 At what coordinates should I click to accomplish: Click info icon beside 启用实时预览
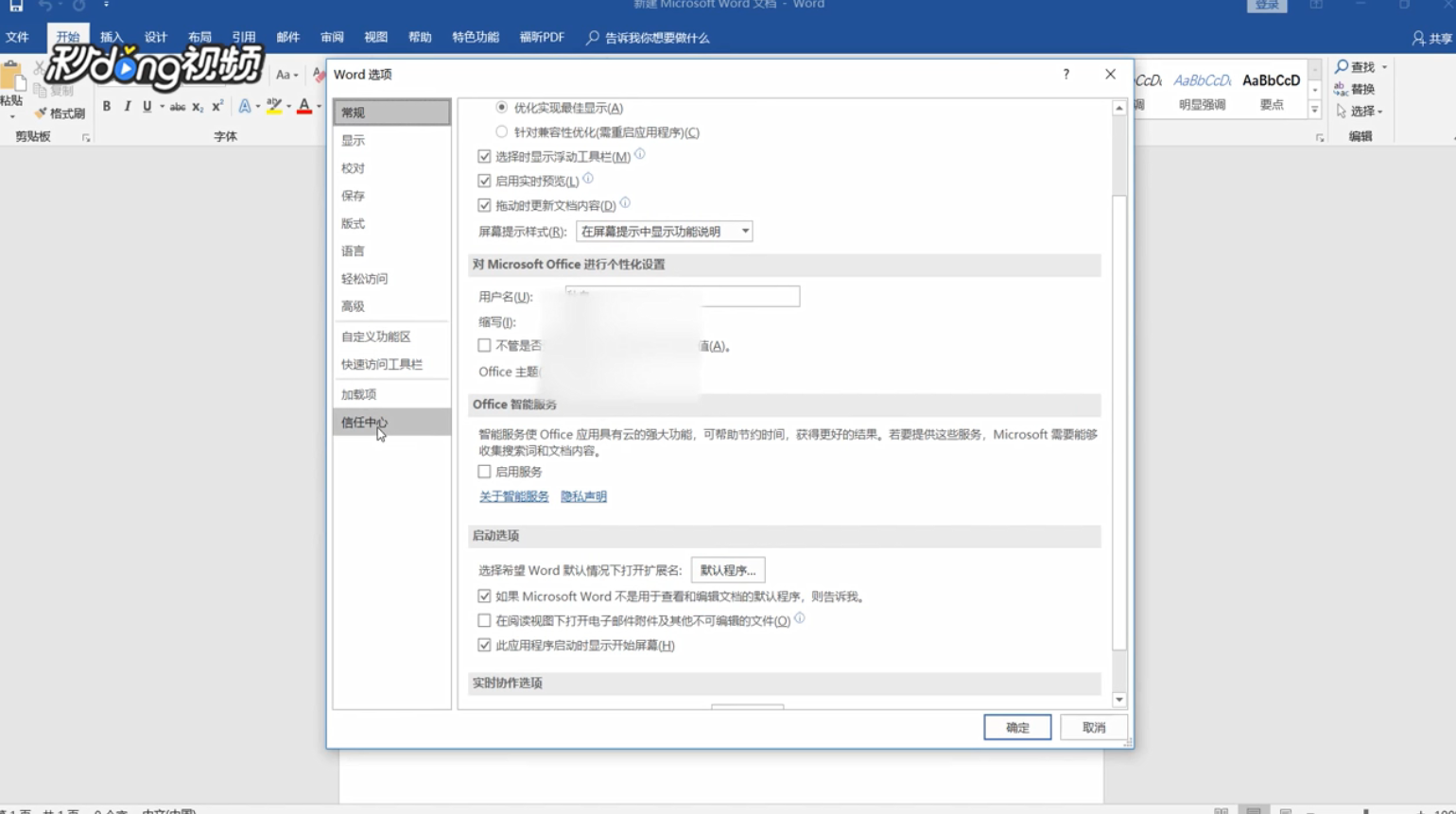point(588,178)
